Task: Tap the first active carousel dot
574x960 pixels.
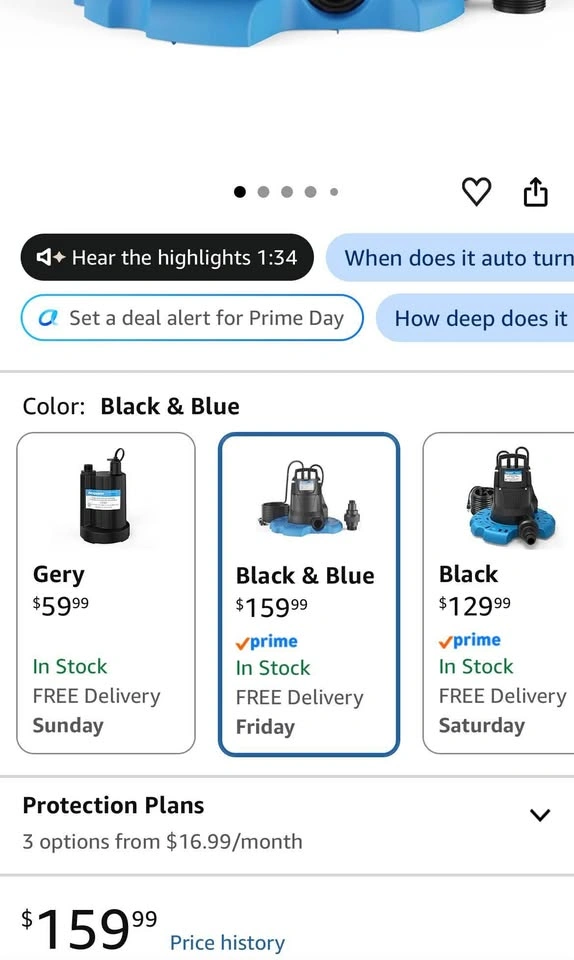Action: (240, 192)
